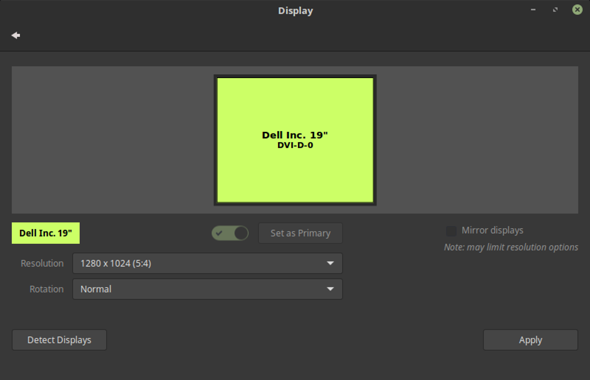Restore the Display window size
This screenshot has width=590, height=380.
click(x=555, y=10)
